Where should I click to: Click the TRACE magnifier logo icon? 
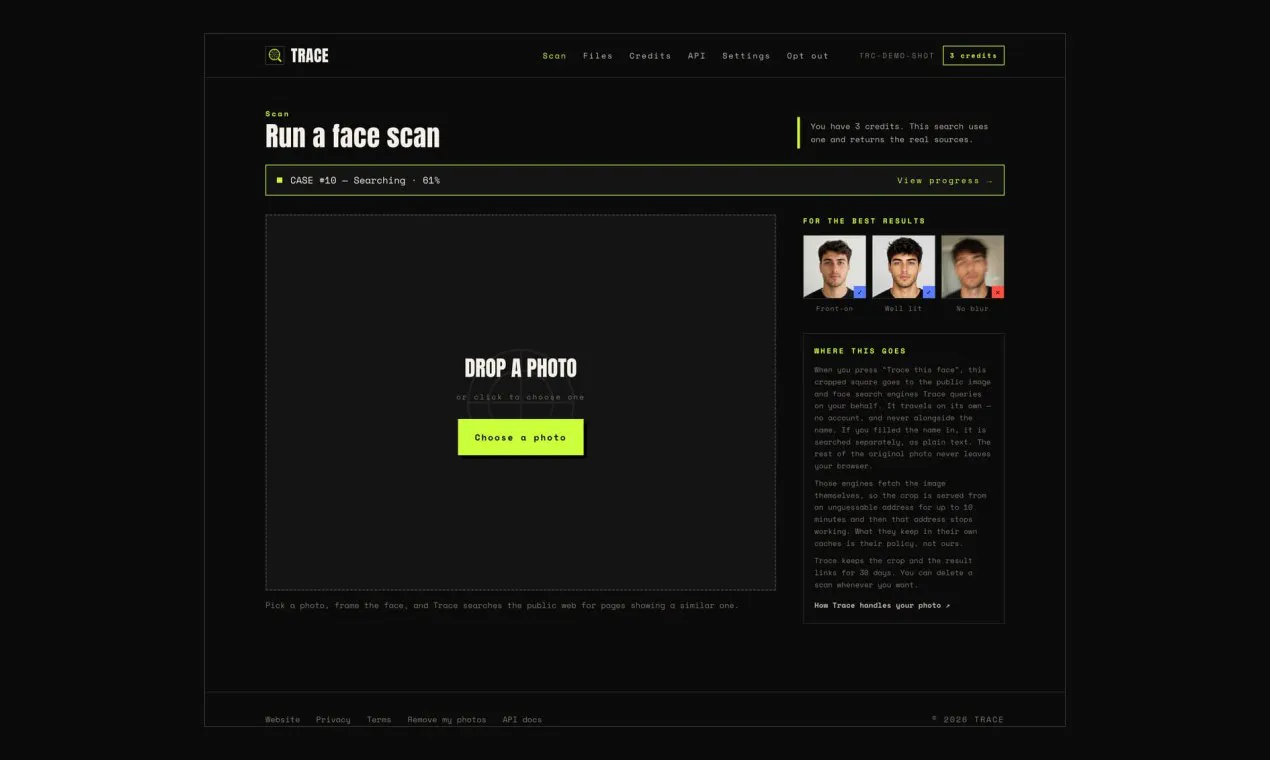coord(275,56)
